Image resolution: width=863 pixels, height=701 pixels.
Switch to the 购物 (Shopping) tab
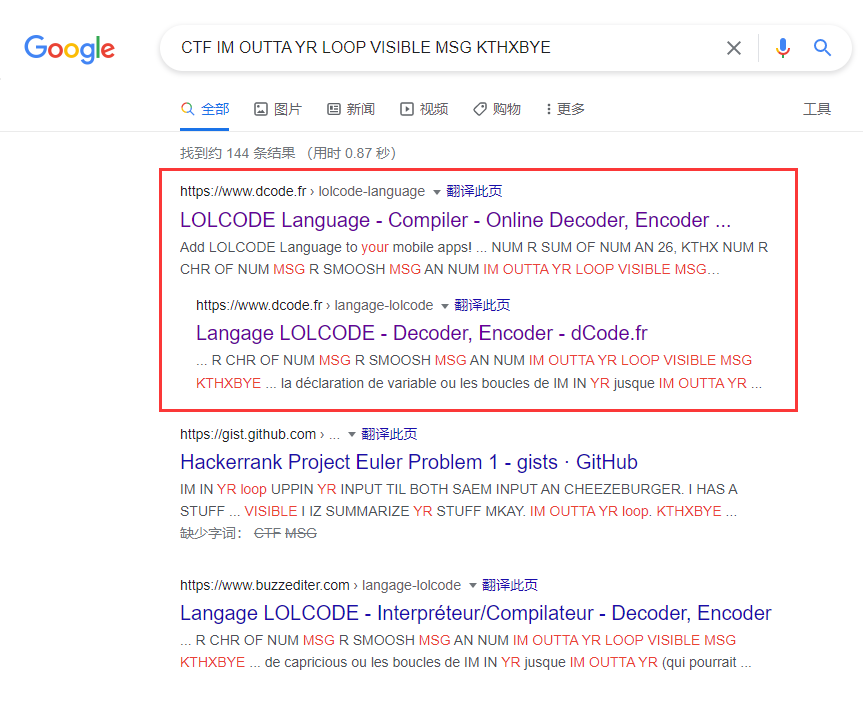(x=497, y=109)
